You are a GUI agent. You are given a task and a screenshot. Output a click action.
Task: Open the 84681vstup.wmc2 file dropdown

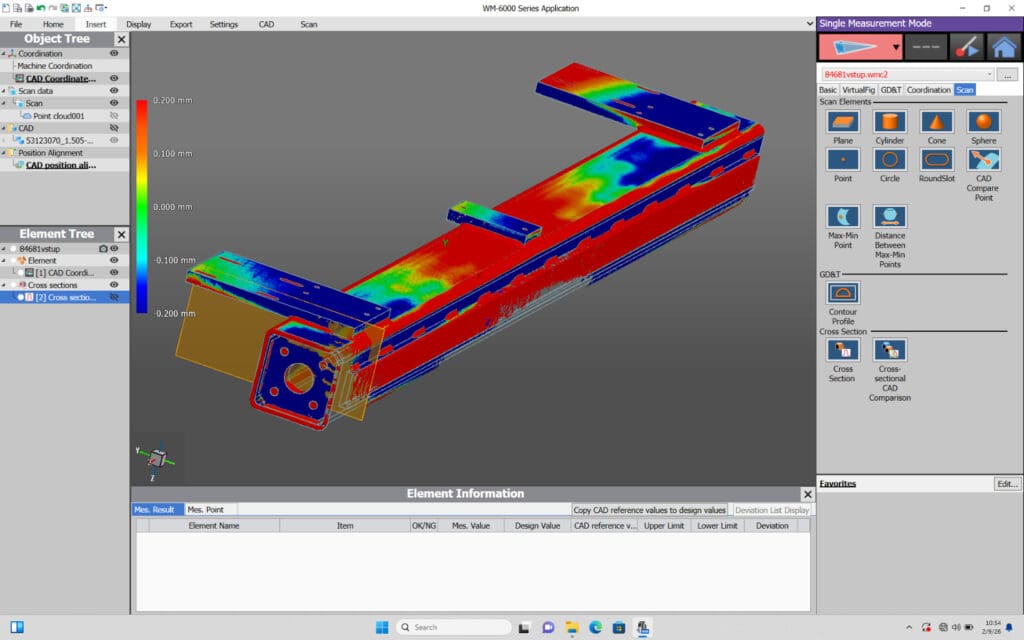tap(990, 74)
